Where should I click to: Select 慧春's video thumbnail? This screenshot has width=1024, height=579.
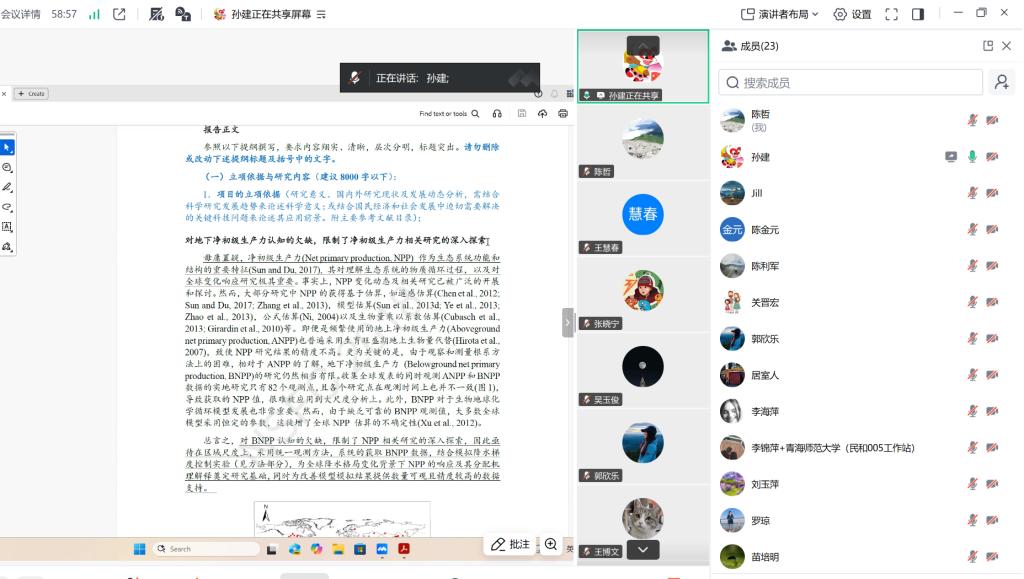tap(643, 213)
